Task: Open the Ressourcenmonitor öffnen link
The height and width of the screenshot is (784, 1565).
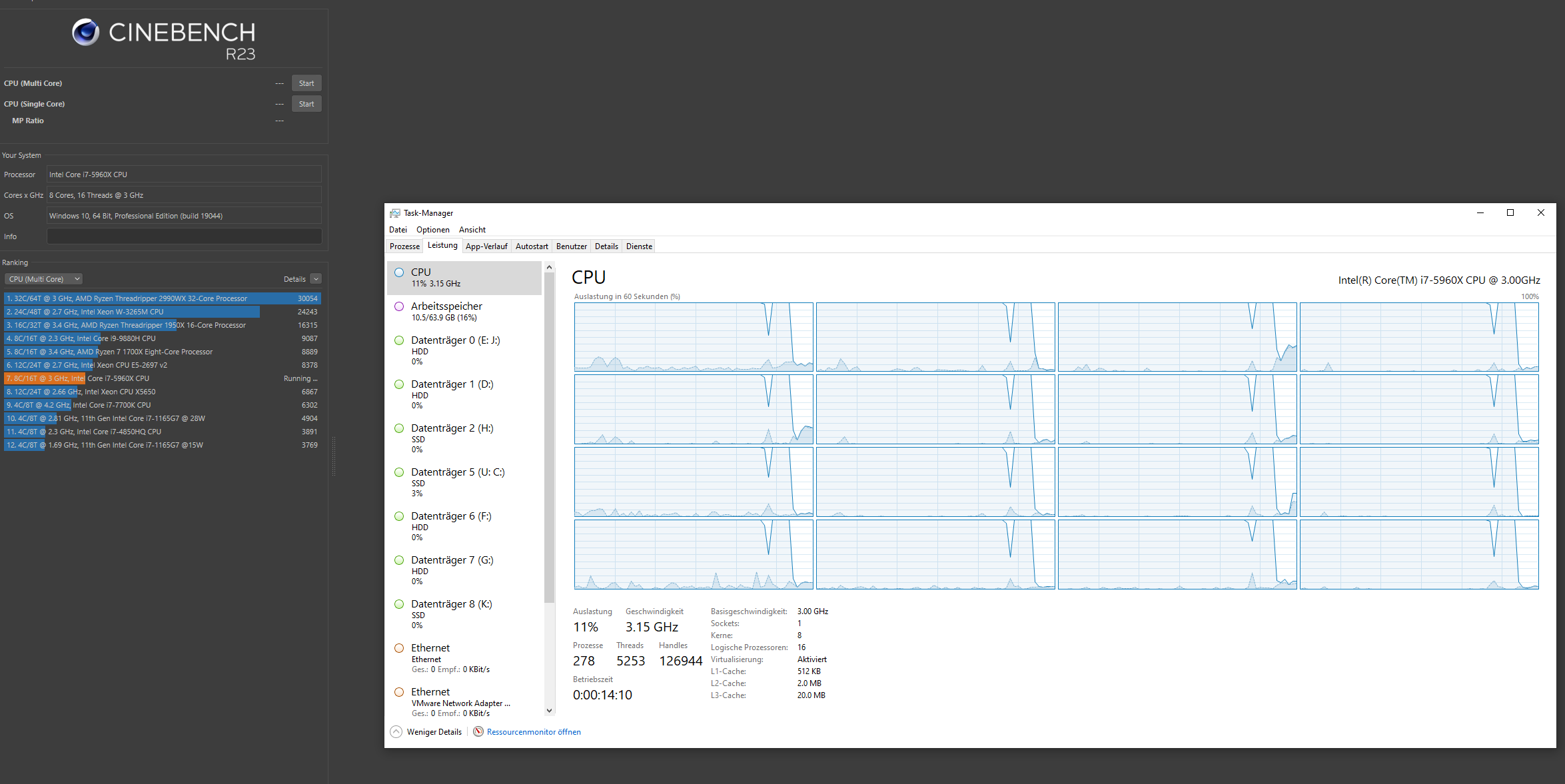Action: pos(534,732)
